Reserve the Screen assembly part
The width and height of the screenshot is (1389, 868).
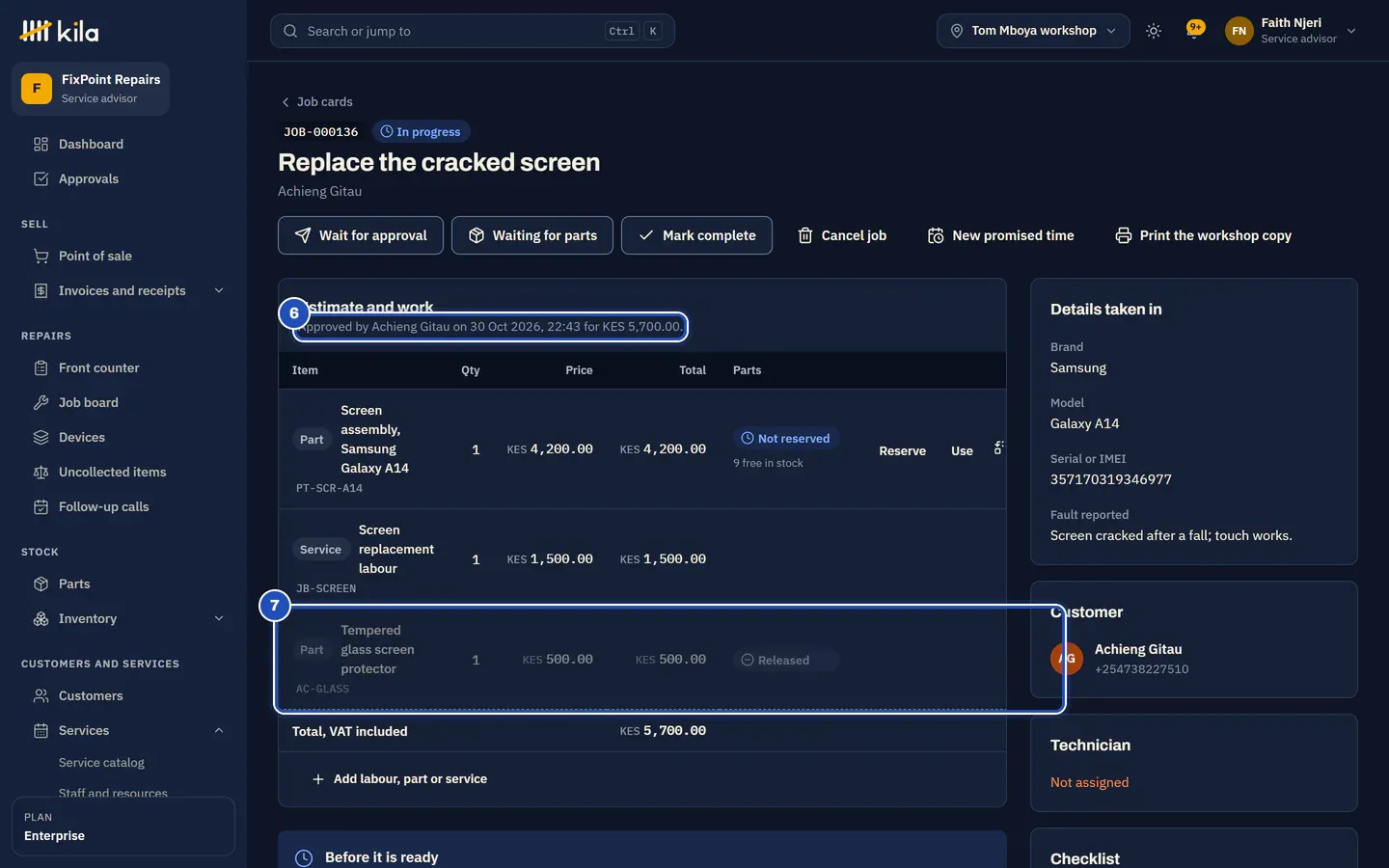902,450
